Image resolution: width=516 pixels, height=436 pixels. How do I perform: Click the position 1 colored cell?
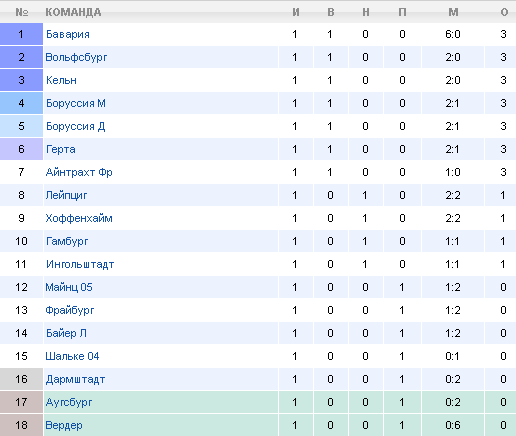point(21,34)
